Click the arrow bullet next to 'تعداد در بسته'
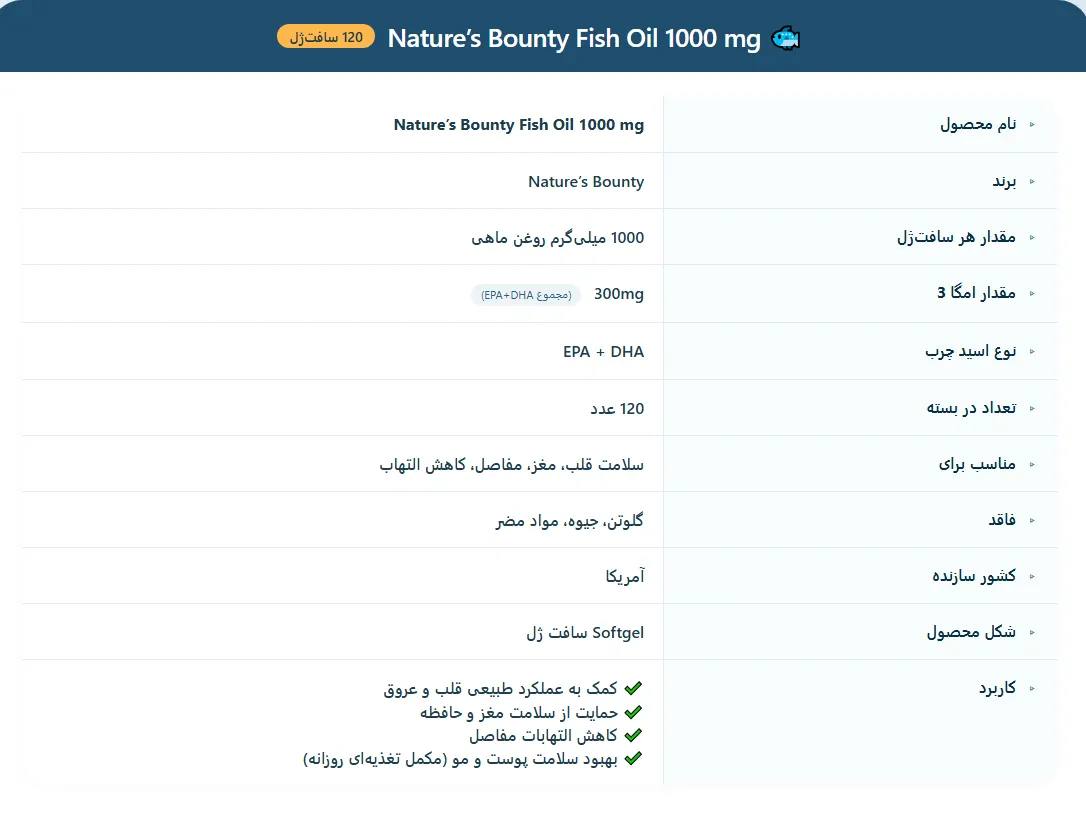The height and width of the screenshot is (814, 1086). tap(1032, 409)
